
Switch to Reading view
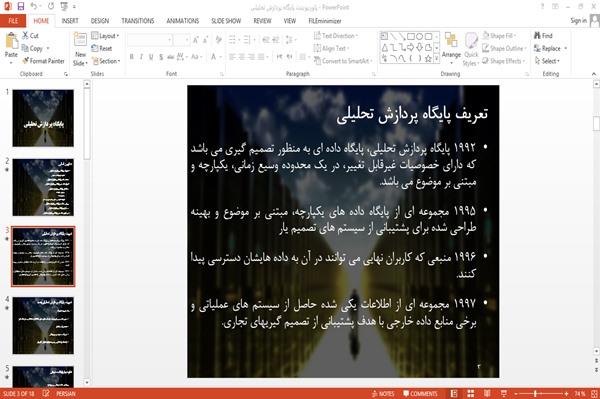pos(487,394)
